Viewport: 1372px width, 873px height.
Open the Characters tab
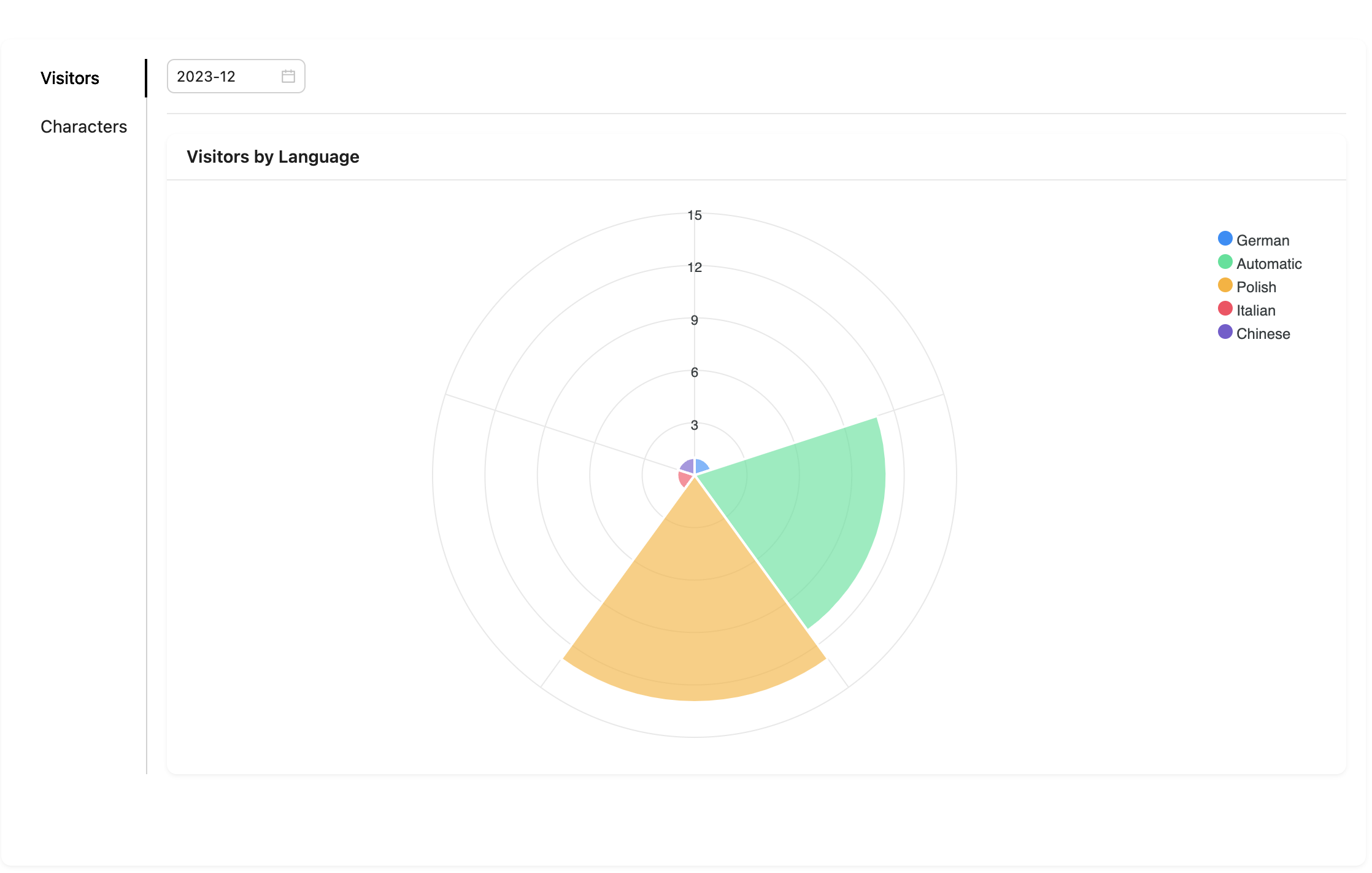click(x=83, y=126)
